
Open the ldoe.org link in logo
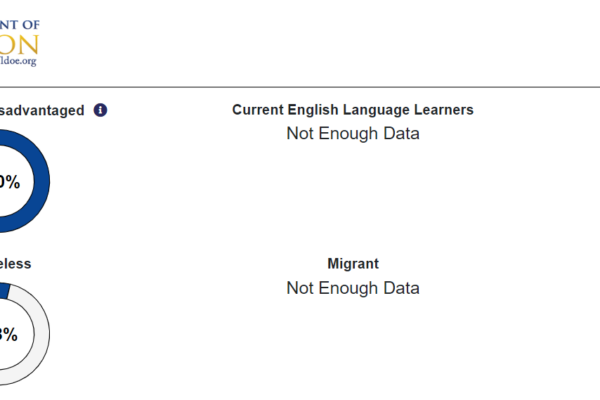[x=18, y=61]
